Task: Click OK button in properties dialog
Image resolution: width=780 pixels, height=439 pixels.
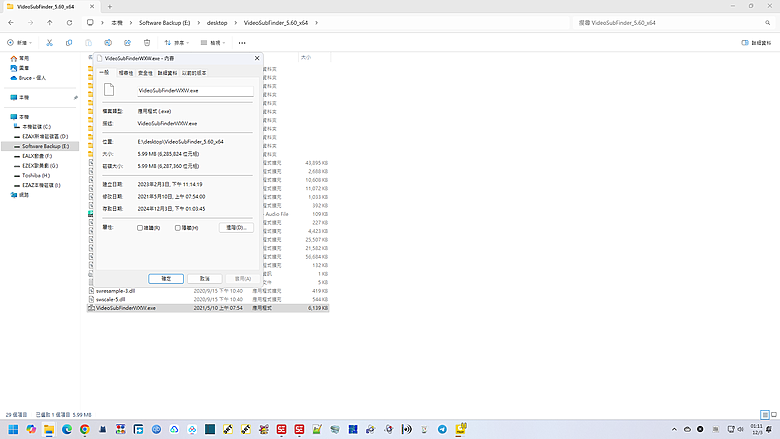Action: point(166,279)
